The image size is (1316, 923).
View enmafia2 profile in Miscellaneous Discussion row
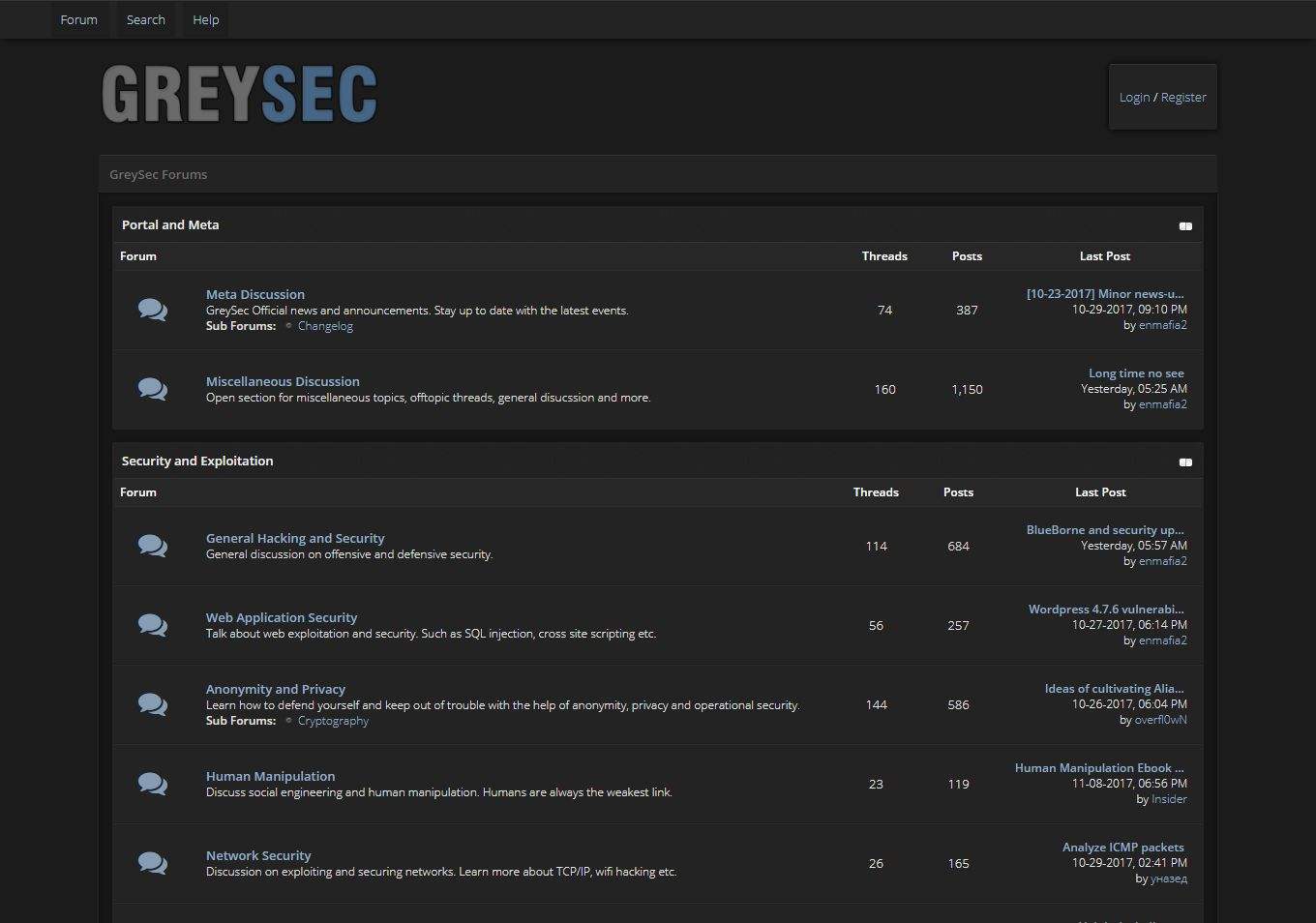(1163, 404)
